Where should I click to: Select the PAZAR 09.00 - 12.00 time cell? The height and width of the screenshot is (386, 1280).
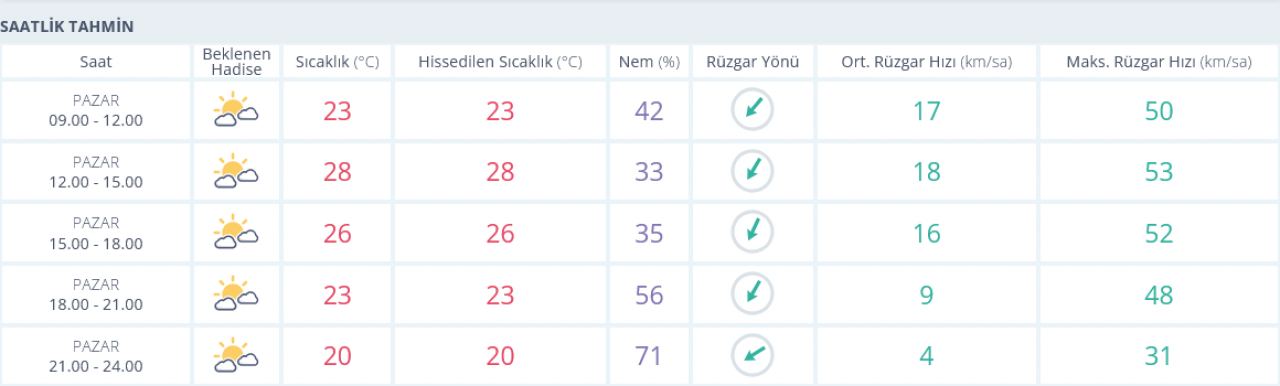[x=96, y=110]
